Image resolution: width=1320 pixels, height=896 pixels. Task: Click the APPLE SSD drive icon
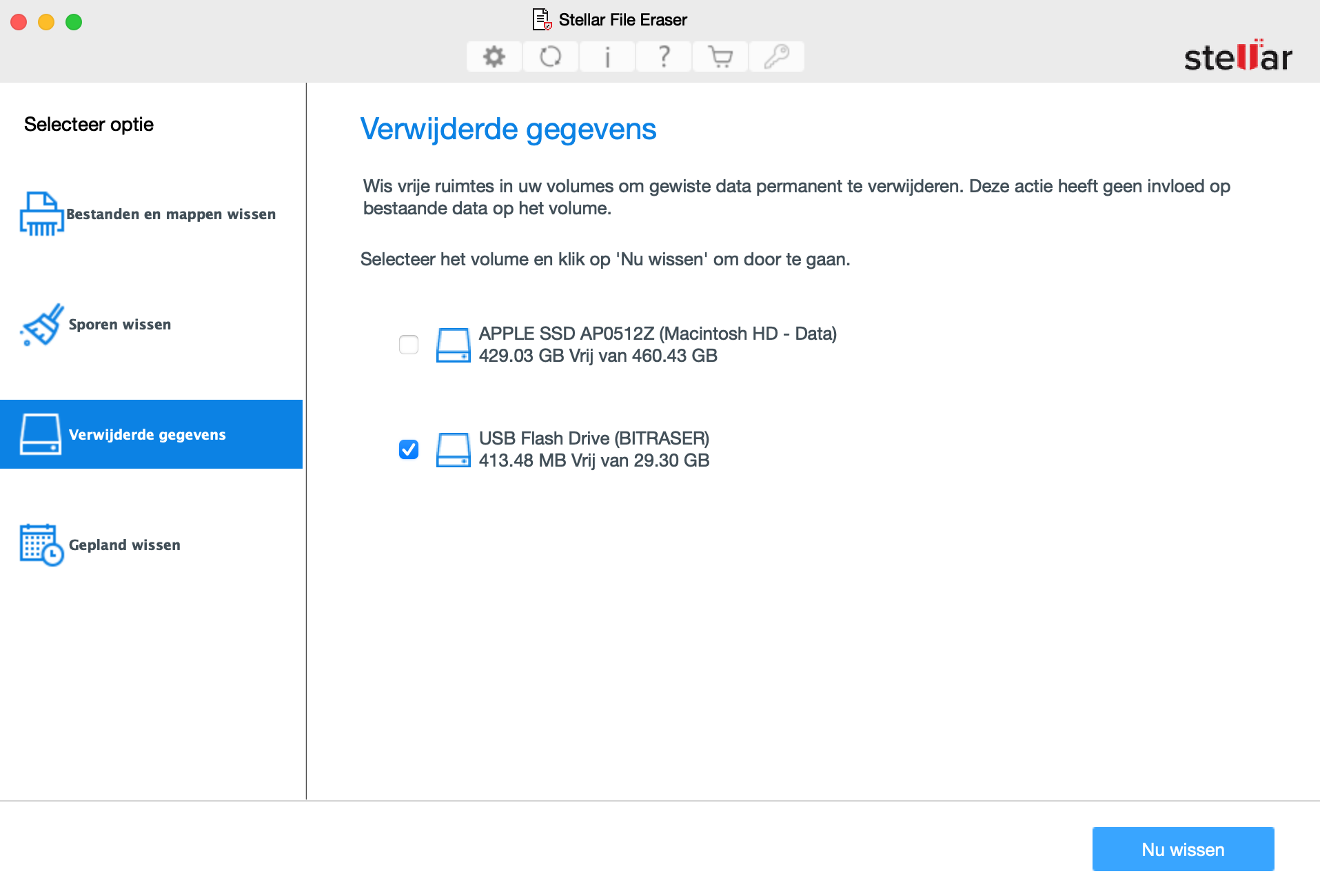[453, 345]
